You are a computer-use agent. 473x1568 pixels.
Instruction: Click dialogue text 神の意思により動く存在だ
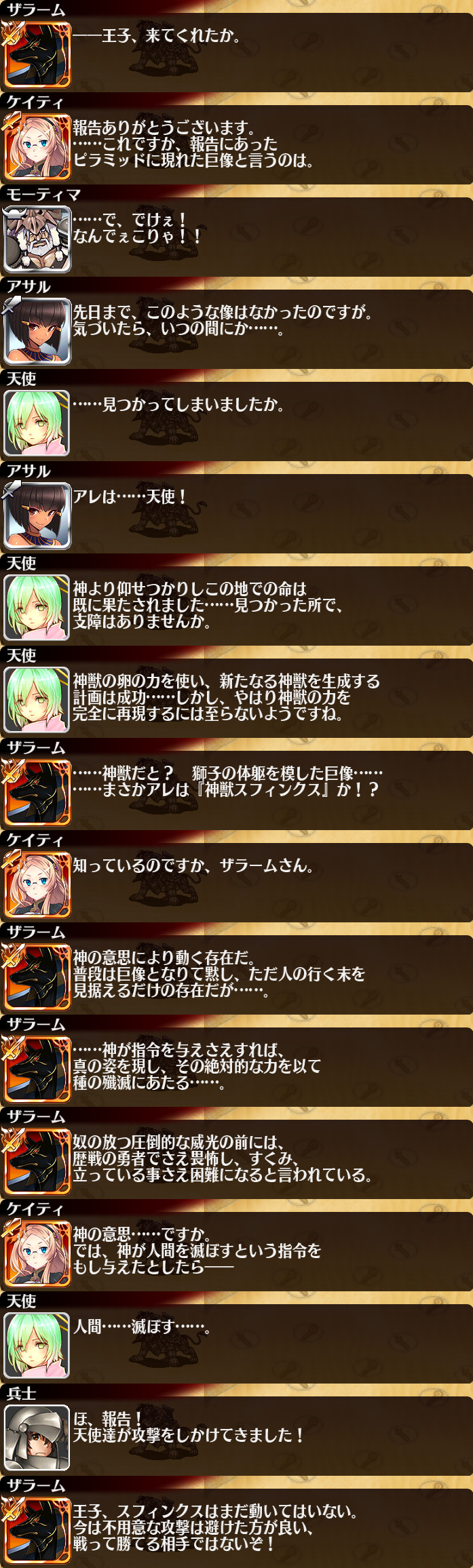[x=164, y=958]
